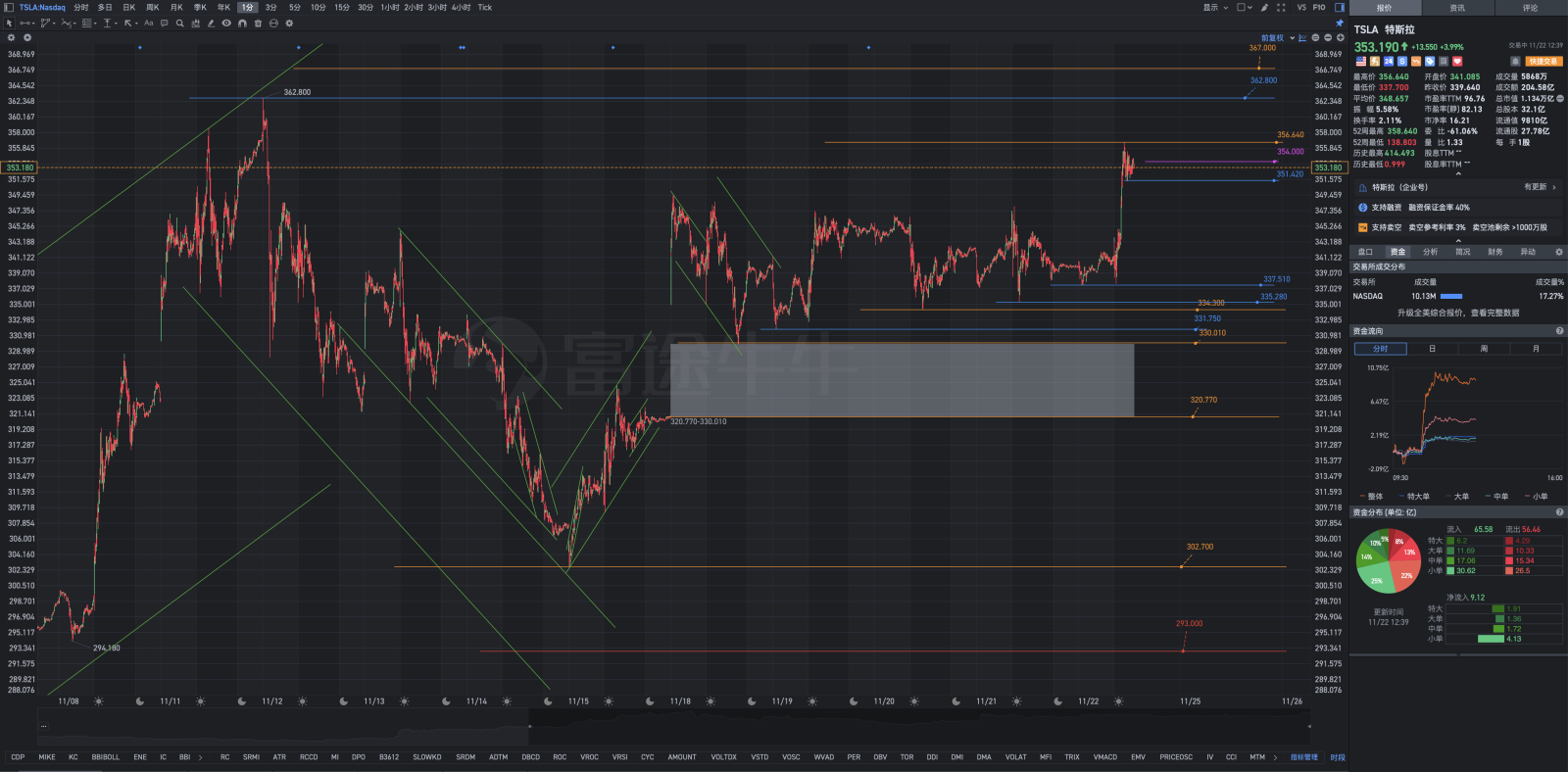Click the blue 24 hour trading icon
Screen dimensions: 1568x772
(x=1389, y=61)
